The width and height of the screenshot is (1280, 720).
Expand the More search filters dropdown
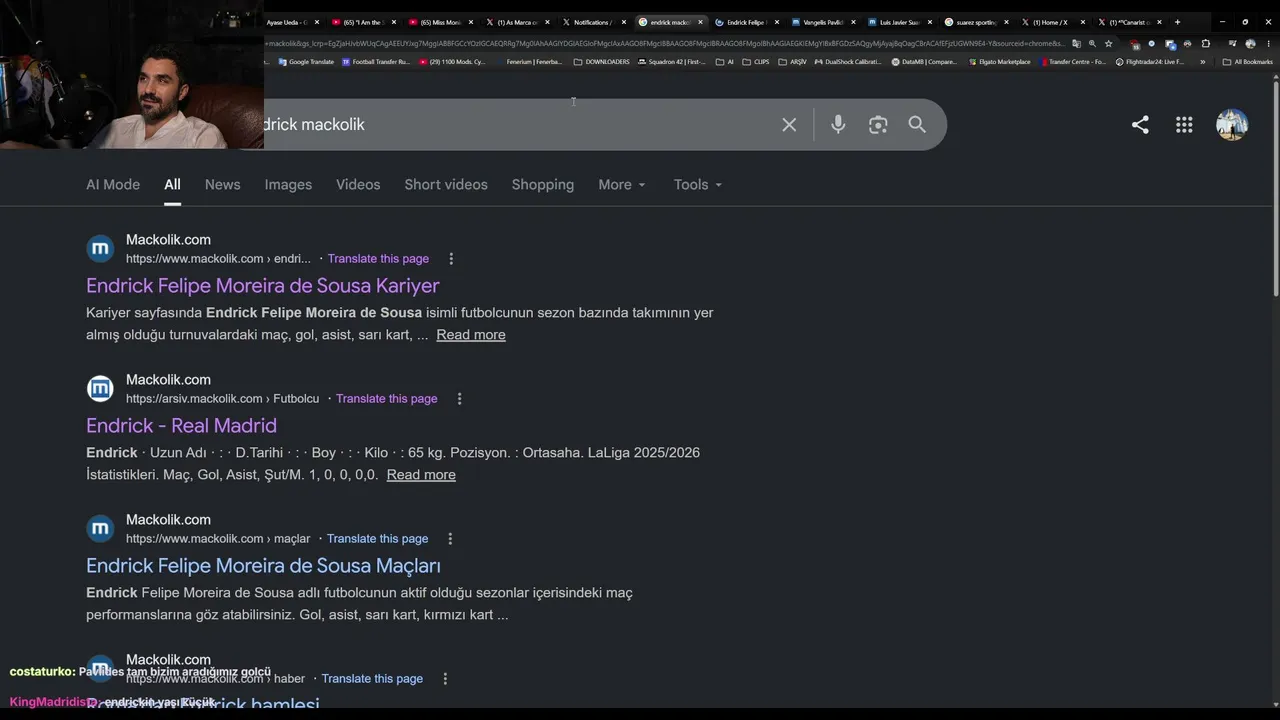tap(622, 185)
